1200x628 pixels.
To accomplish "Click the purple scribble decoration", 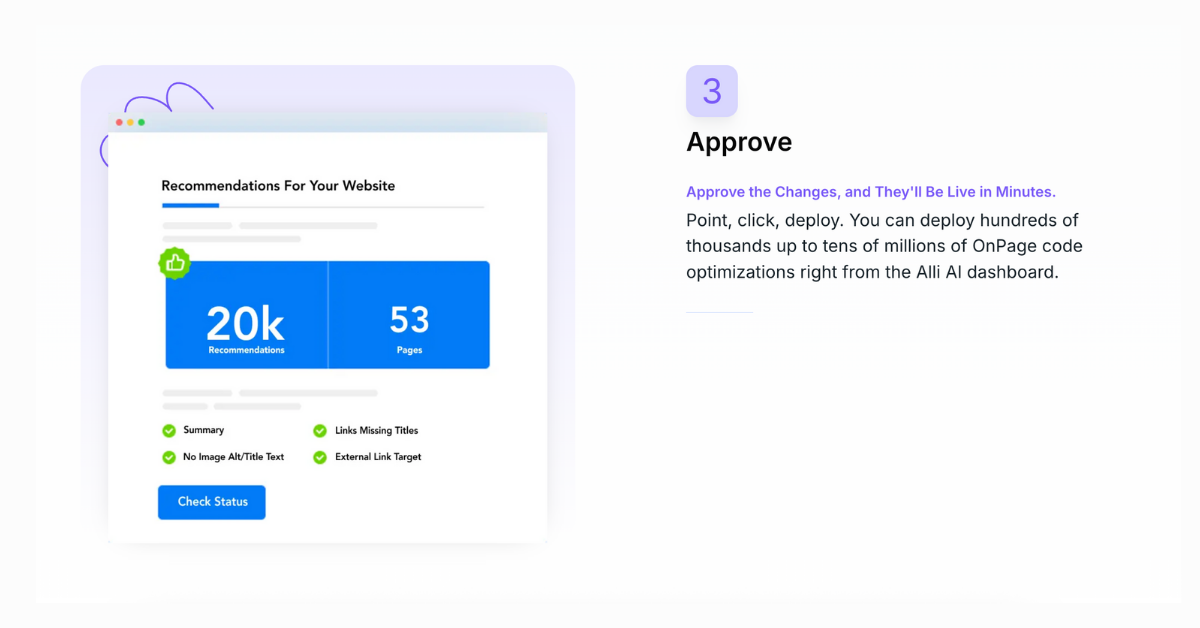I will coord(170,98).
